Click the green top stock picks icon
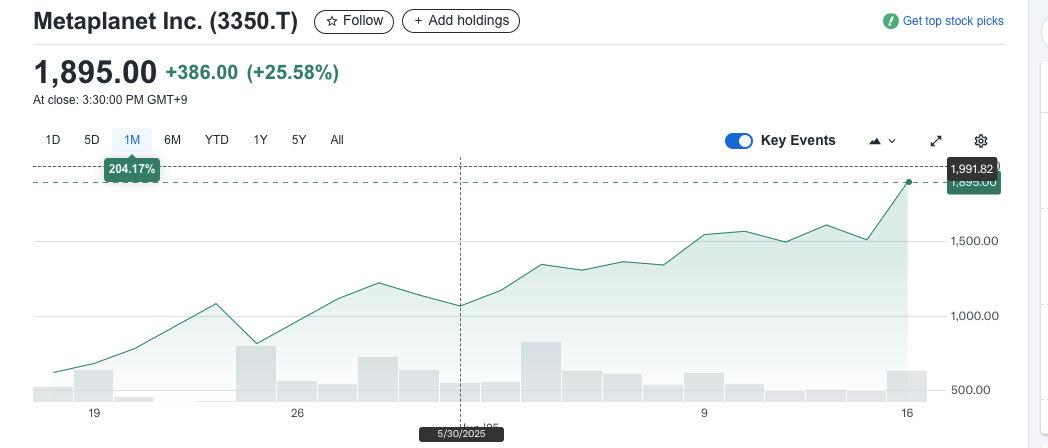This screenshot has width=1048, height=448. [891, 21]
